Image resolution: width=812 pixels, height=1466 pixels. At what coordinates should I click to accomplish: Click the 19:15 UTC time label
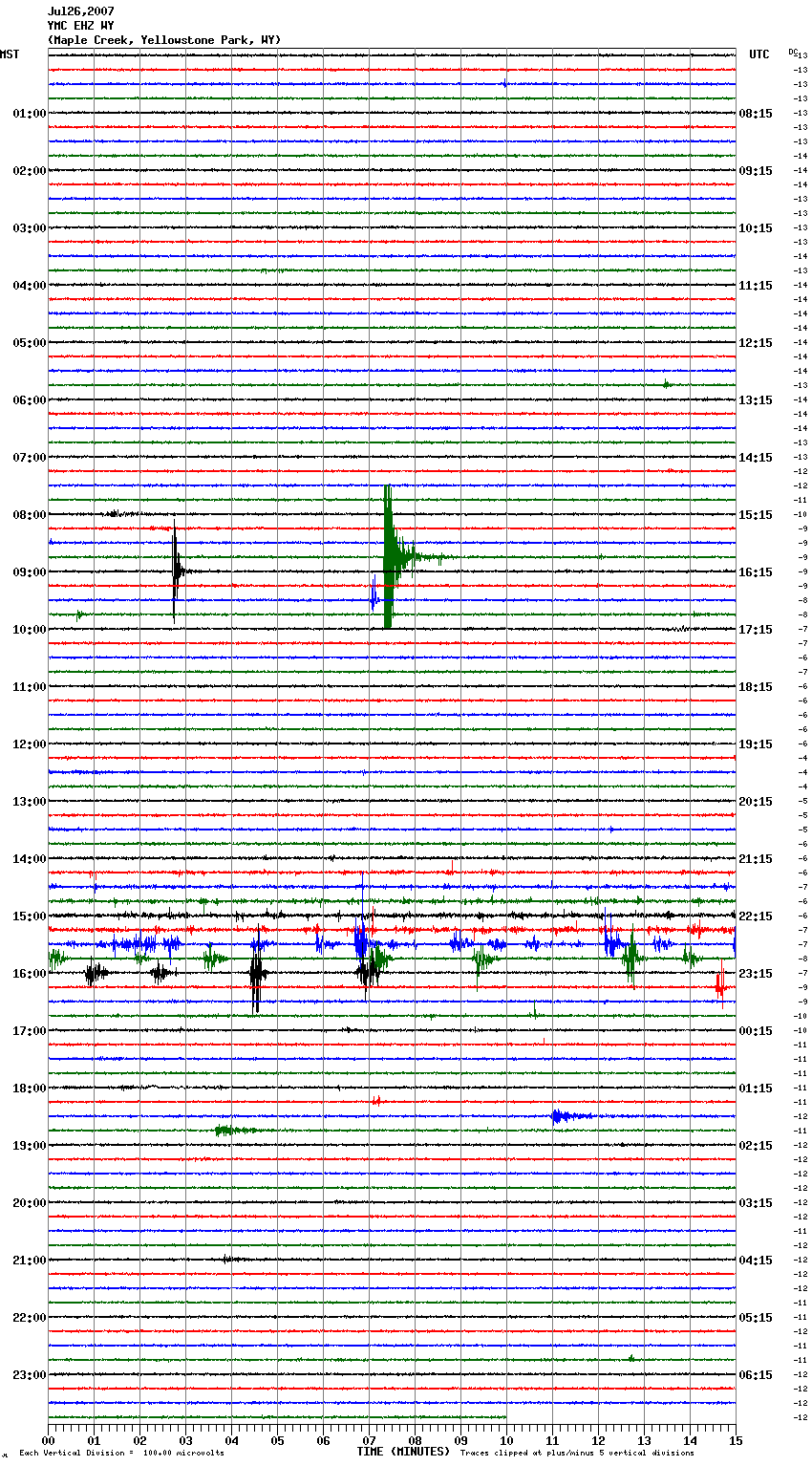(756, 744)
